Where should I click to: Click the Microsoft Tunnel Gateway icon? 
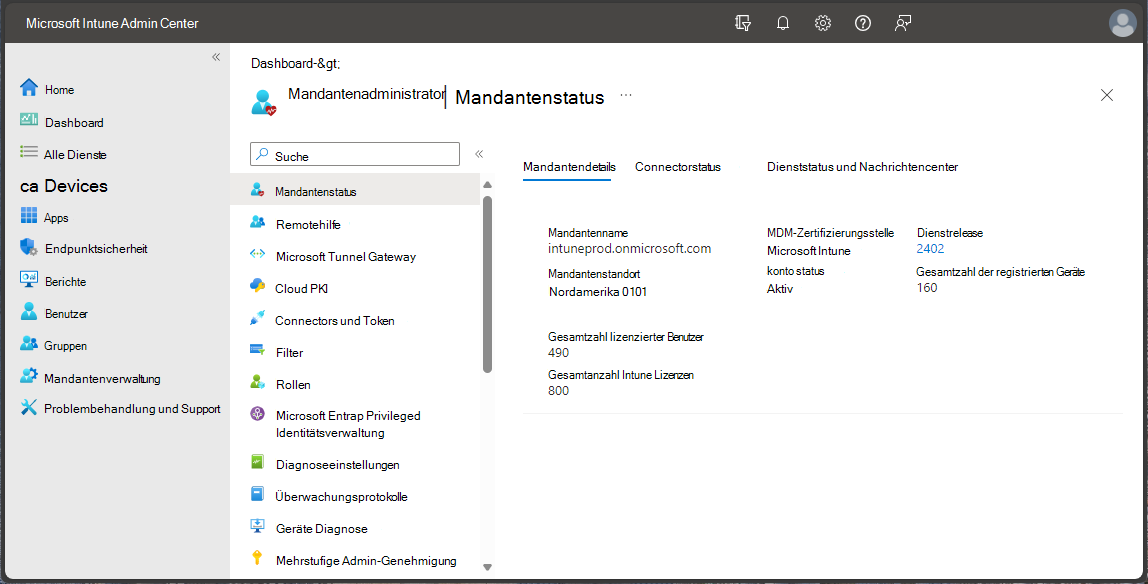coord(257,255)
